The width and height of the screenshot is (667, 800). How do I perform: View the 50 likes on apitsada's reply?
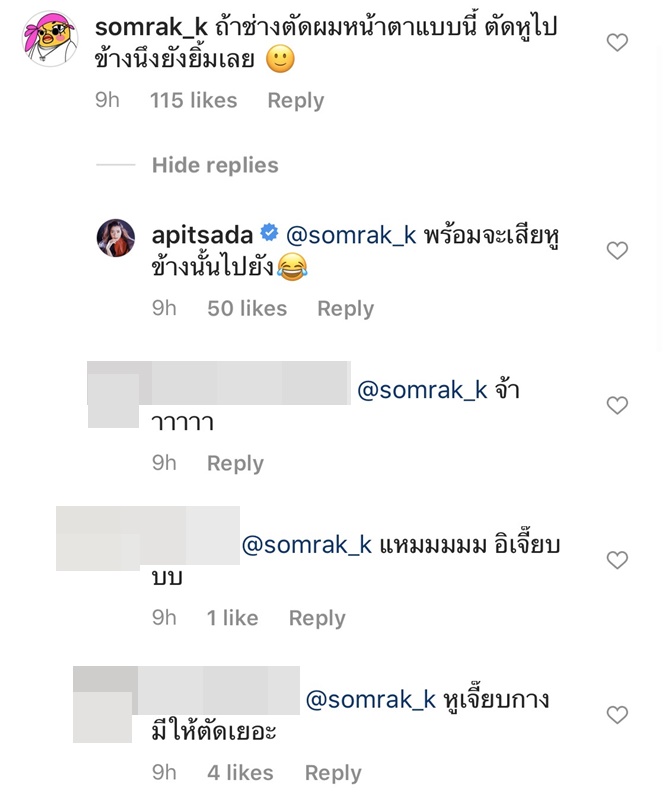point(247,309)
